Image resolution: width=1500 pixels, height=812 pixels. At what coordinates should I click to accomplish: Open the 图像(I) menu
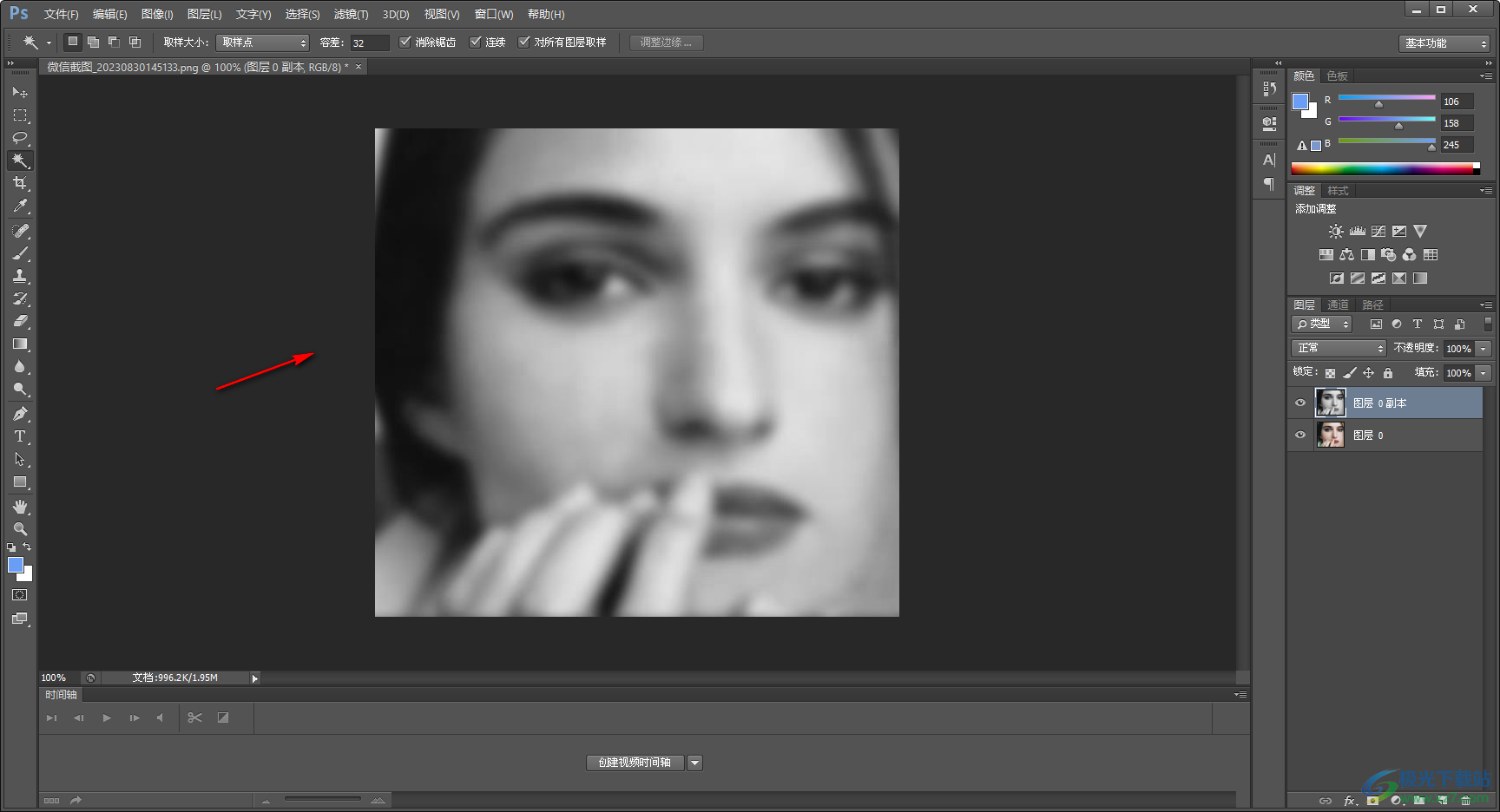point(157,15)
